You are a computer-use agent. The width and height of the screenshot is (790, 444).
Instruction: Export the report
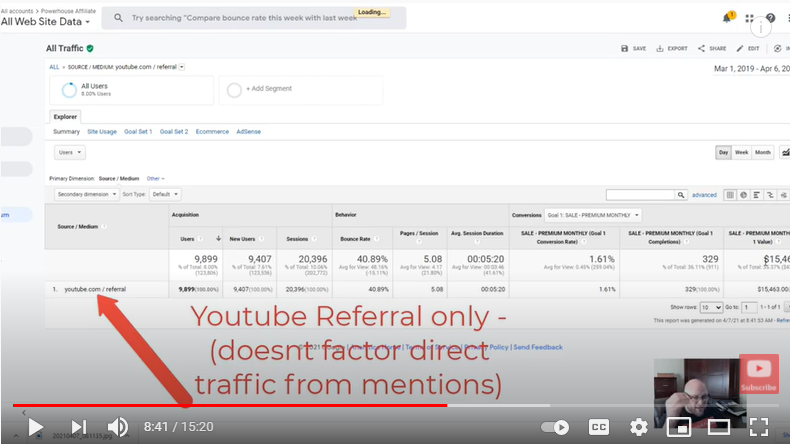pyautogui.click(x=672, y=48)
